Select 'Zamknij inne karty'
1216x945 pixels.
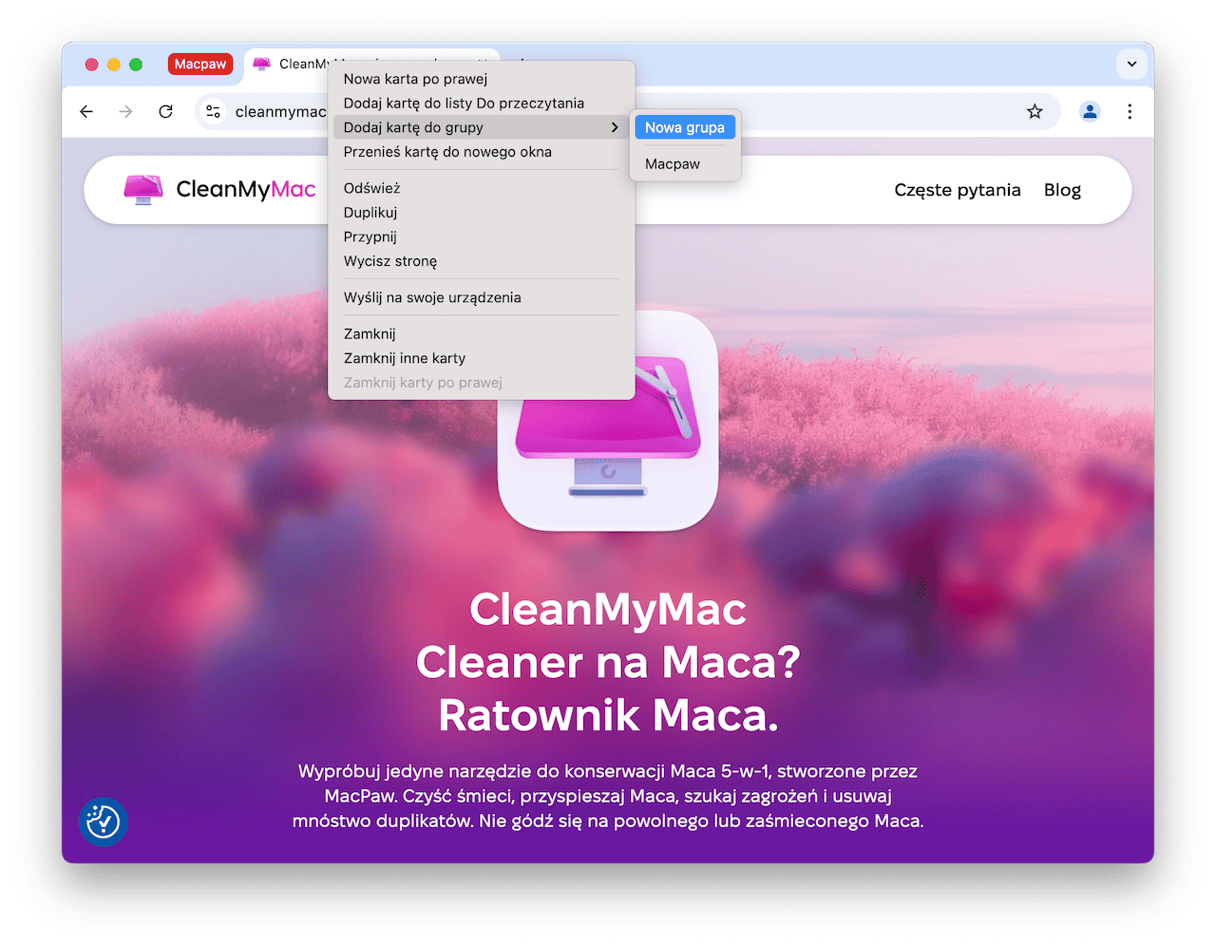[x=482, y=358]
